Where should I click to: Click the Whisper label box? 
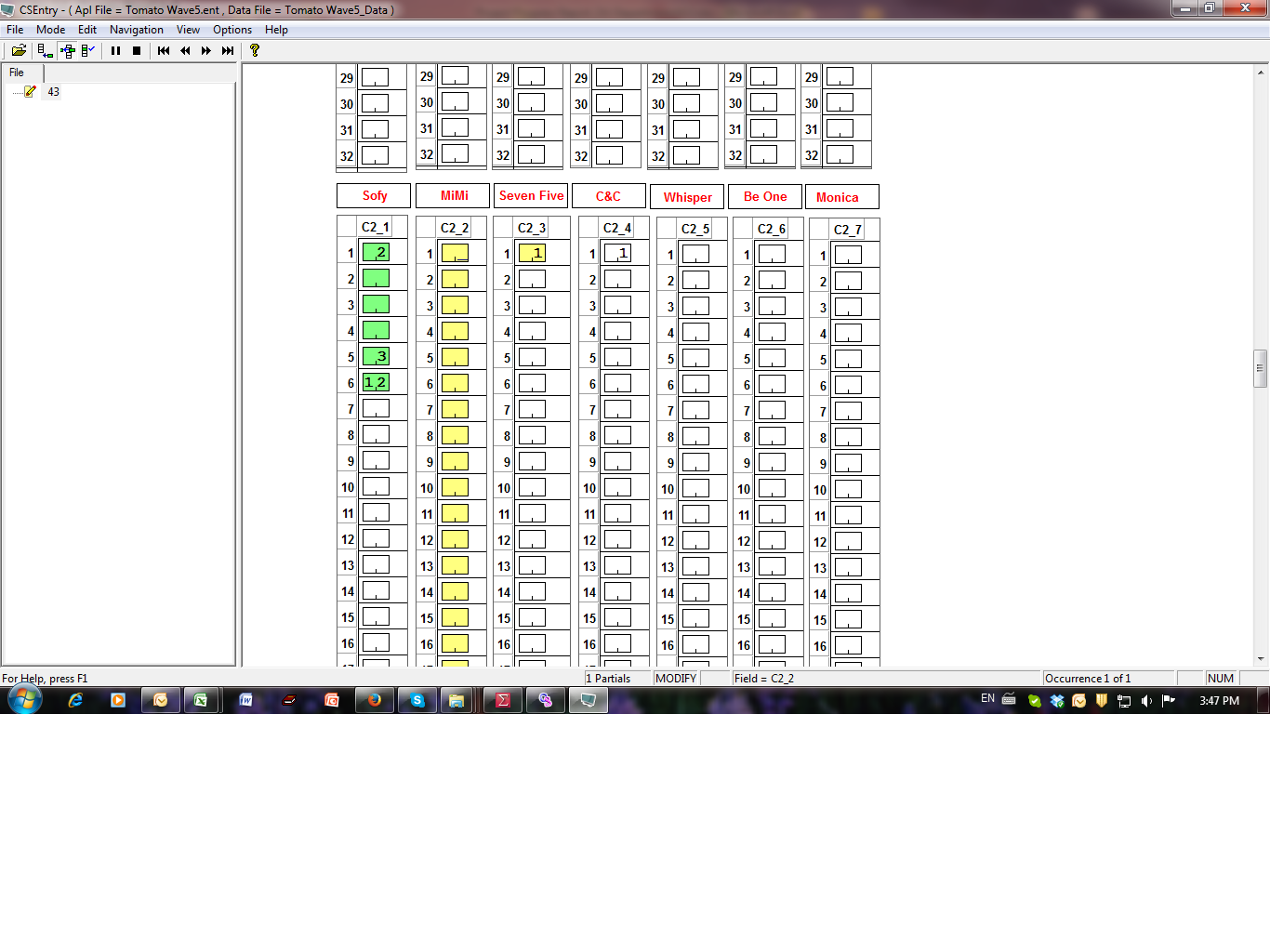tap(687, 197)
